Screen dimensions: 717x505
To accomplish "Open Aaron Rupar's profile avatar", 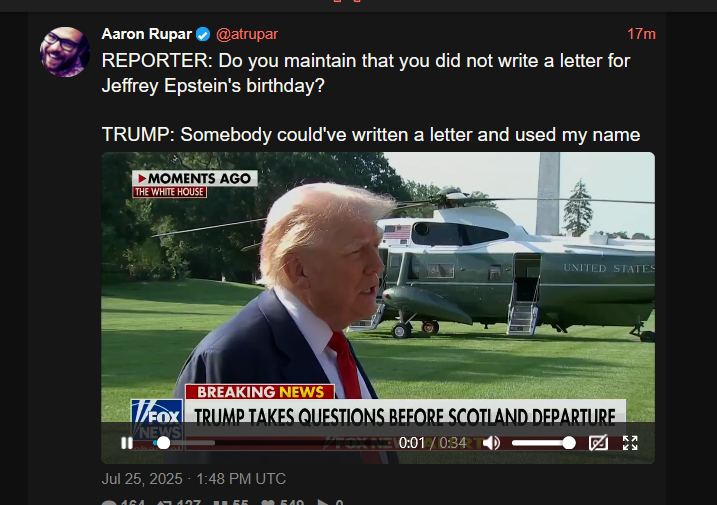I will pos(65,52).
